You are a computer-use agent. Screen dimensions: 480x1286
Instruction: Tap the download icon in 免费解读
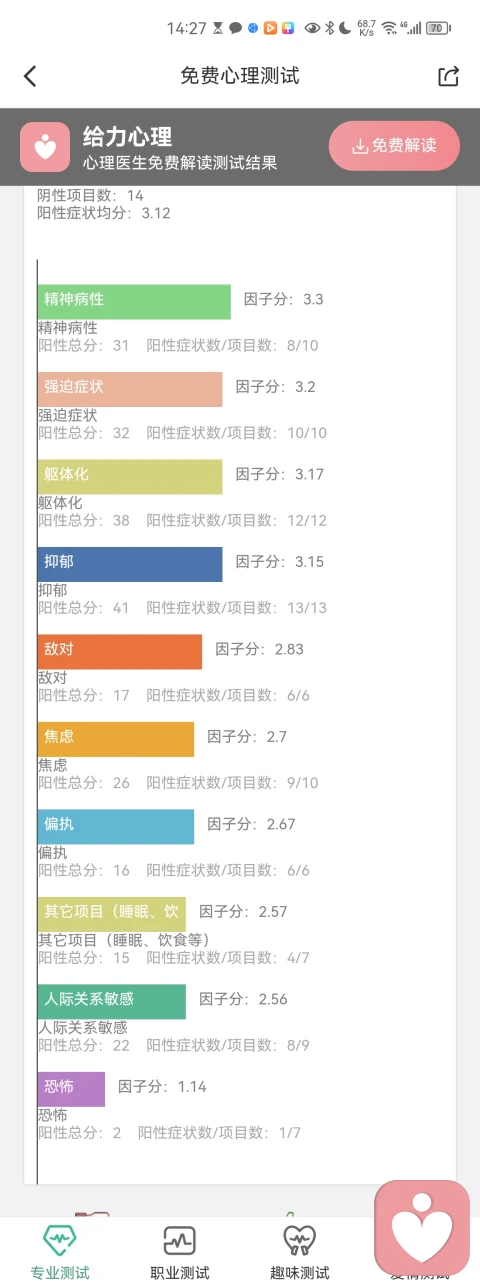360,146
